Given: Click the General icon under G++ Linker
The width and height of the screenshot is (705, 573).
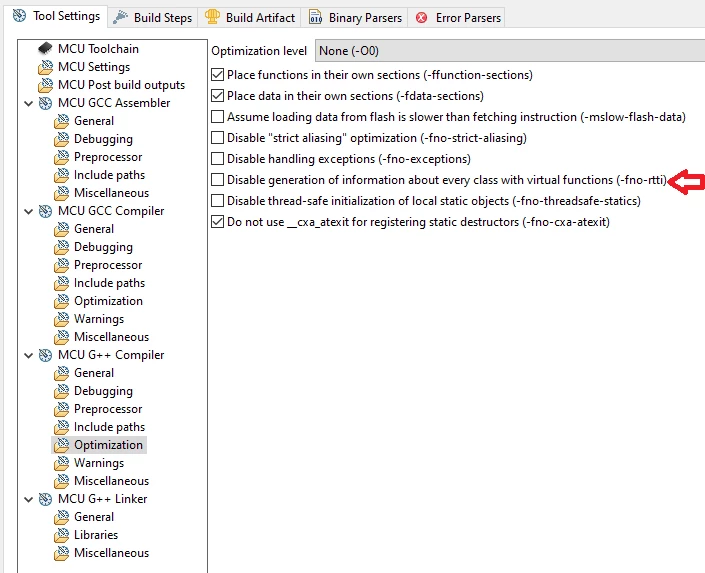Looking at the screenshot, I should (x=61, y=517).
